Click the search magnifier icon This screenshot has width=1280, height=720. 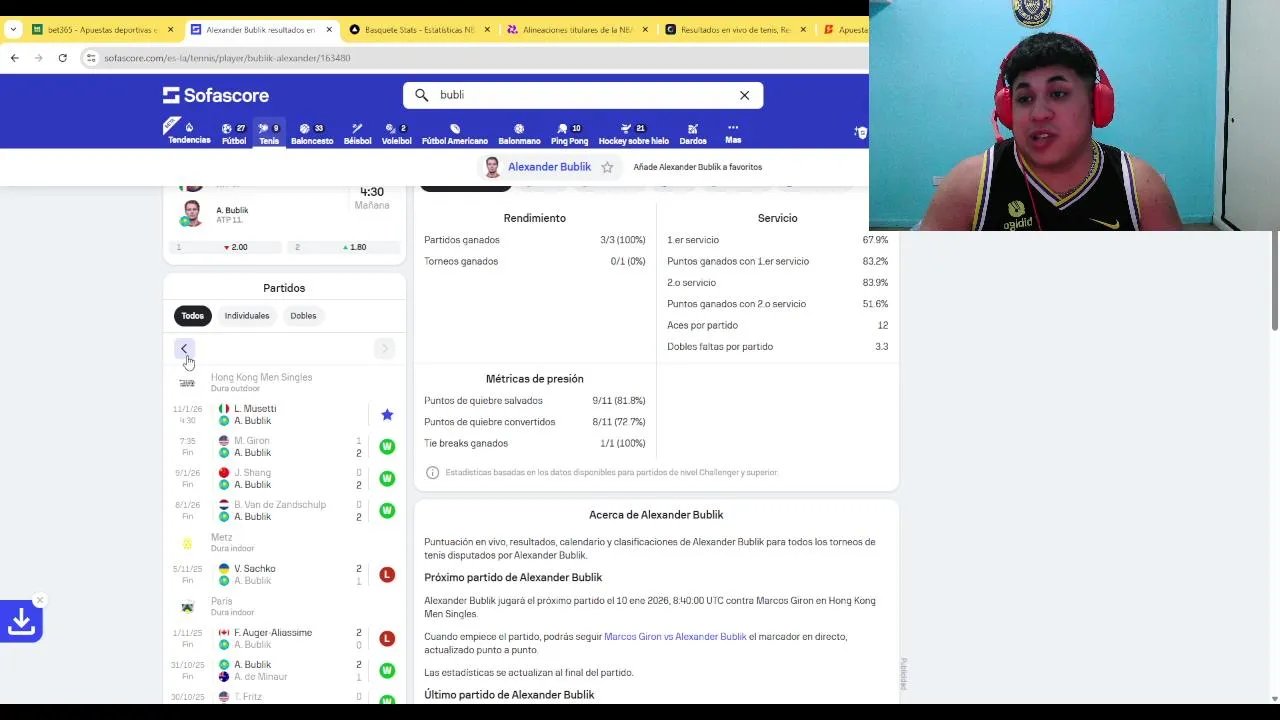pos(421,95)
